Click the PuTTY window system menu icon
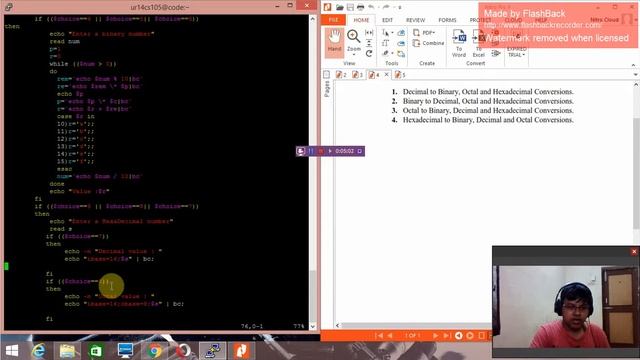 coord(9,7)
